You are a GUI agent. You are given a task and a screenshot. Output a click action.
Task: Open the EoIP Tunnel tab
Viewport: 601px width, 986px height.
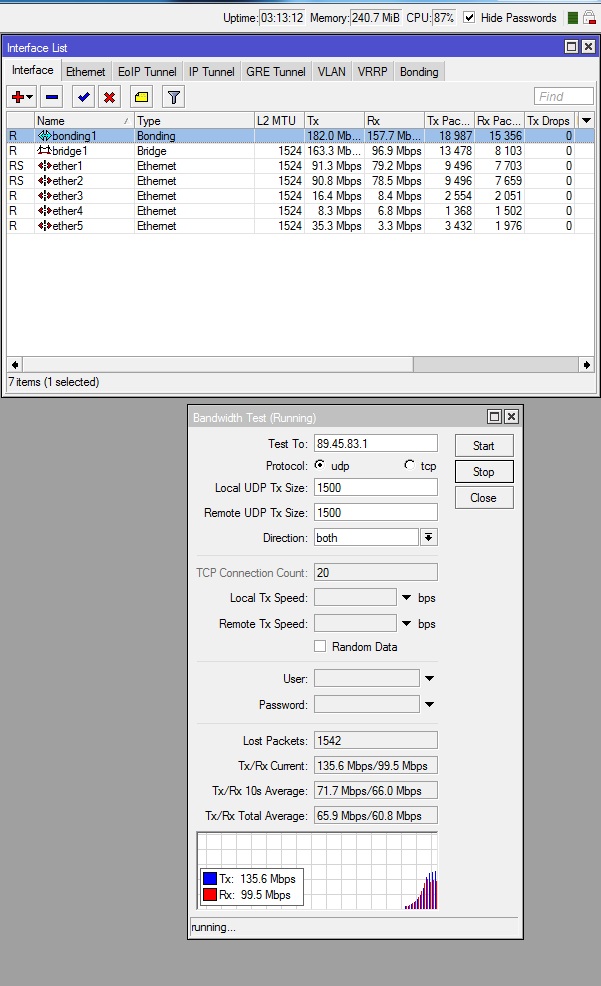pos(147,72)
